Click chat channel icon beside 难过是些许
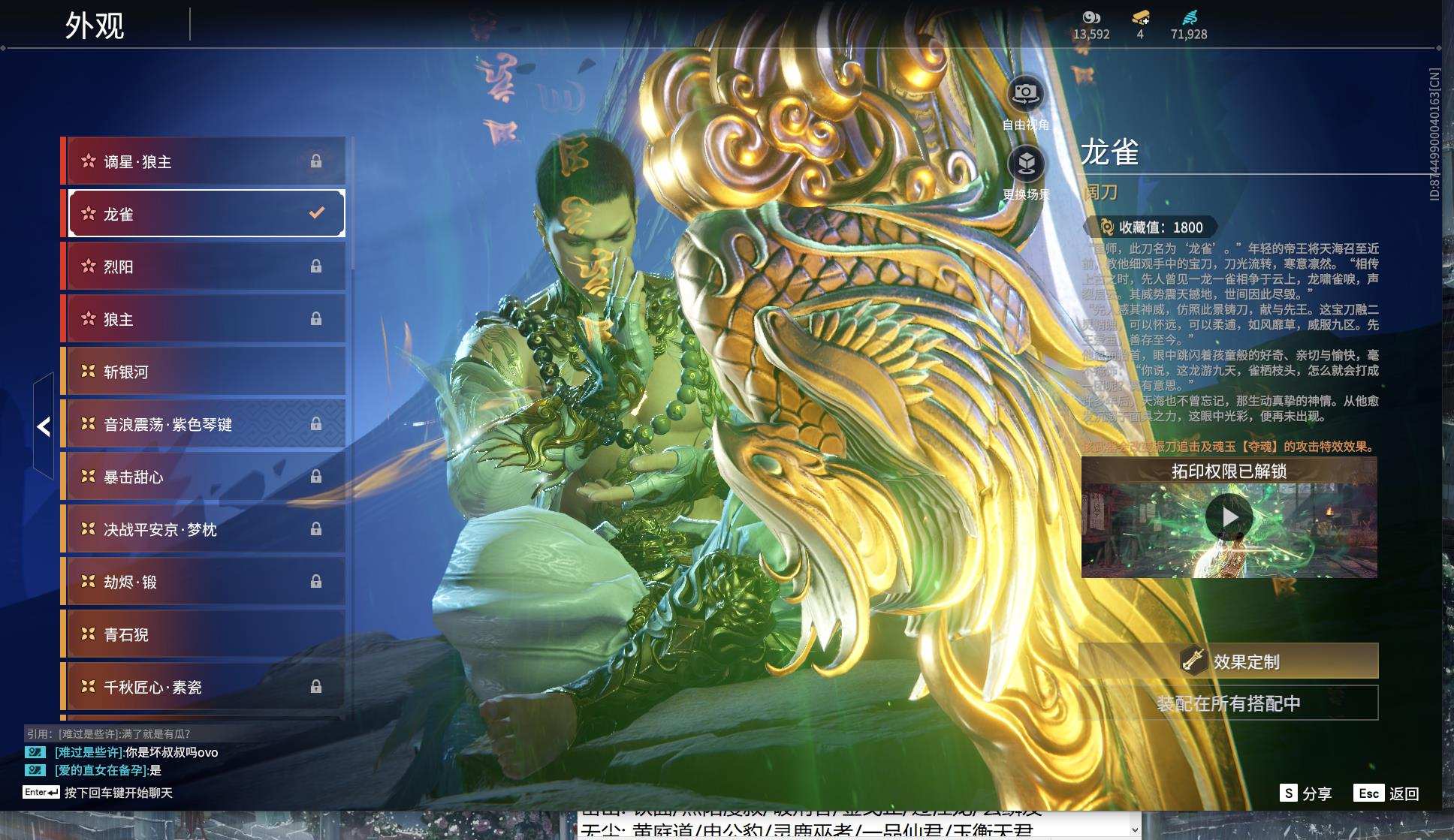Image resolution: width=1454 pixels, height=840 pixels. pos(35,752)
